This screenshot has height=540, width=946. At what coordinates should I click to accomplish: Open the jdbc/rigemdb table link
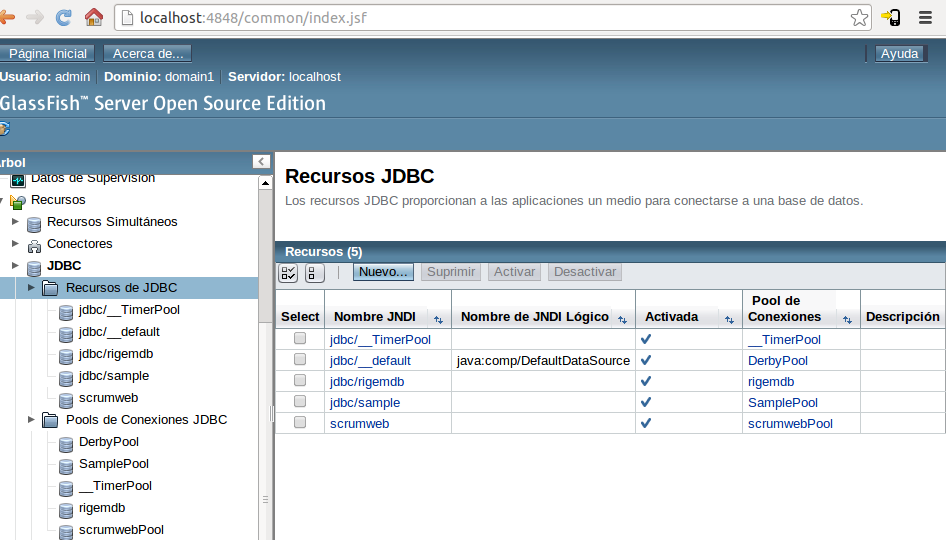click(x=367, y=382)
